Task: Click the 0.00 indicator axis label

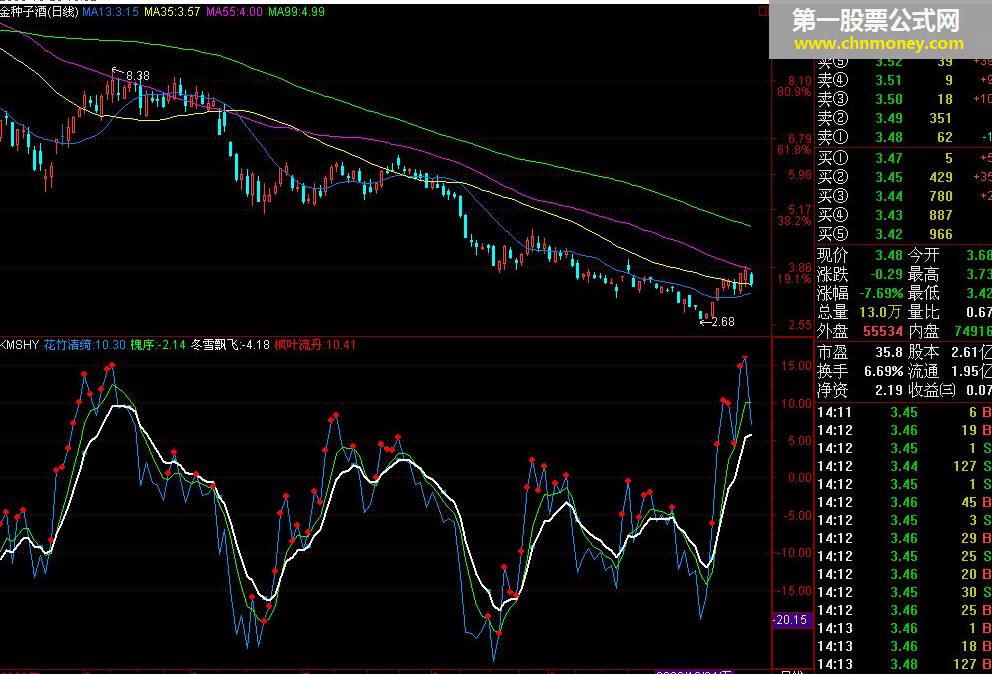Action: point(800,478)
